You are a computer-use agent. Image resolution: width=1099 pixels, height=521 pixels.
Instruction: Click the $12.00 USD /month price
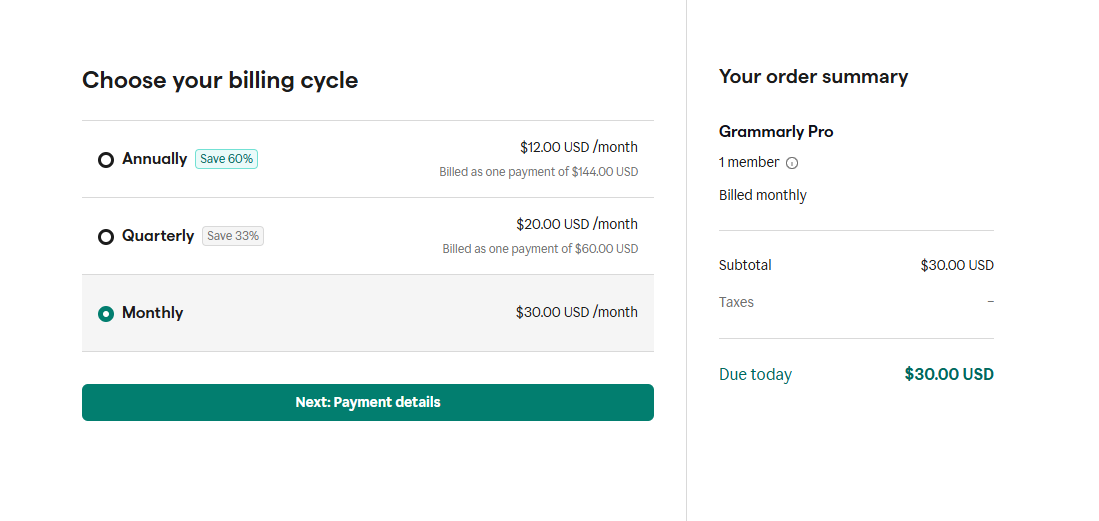[579, 147]
